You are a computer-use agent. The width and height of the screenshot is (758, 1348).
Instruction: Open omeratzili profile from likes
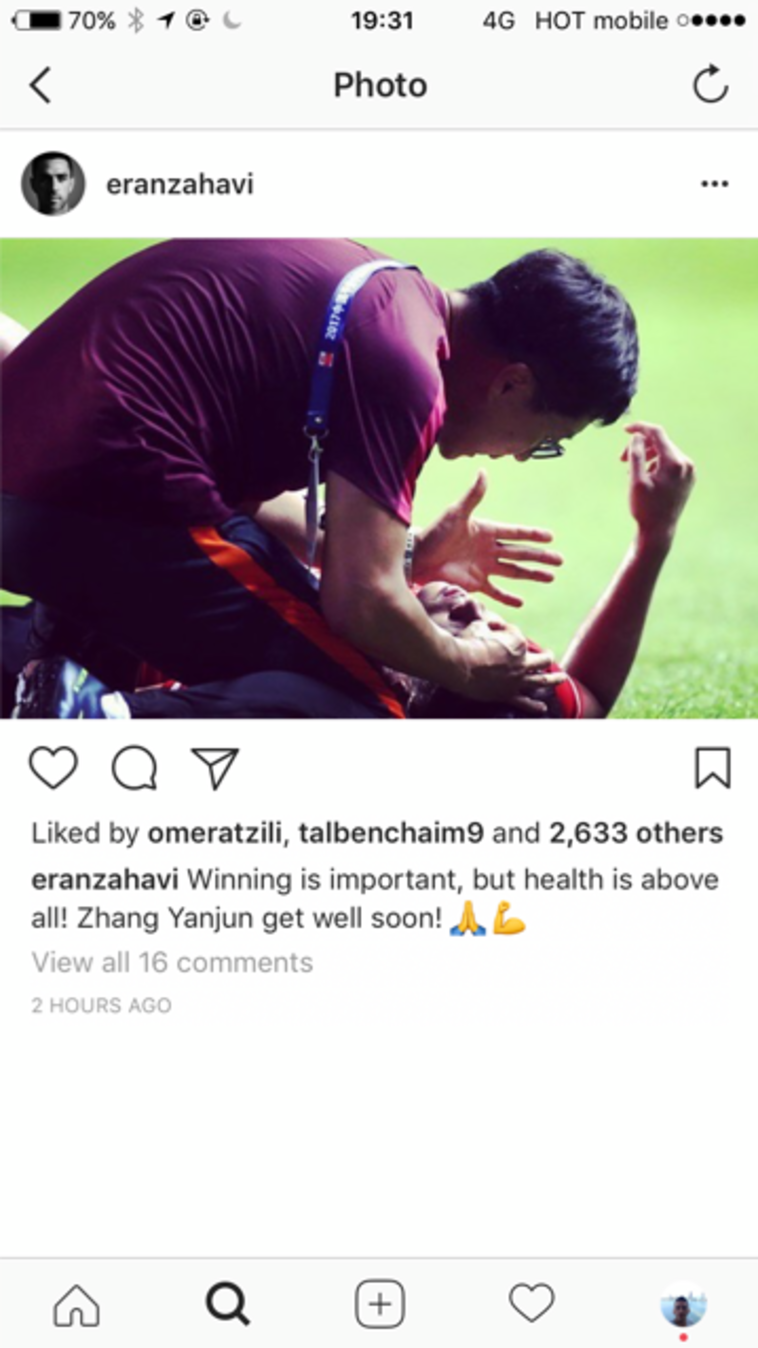(x=214, y=833)
